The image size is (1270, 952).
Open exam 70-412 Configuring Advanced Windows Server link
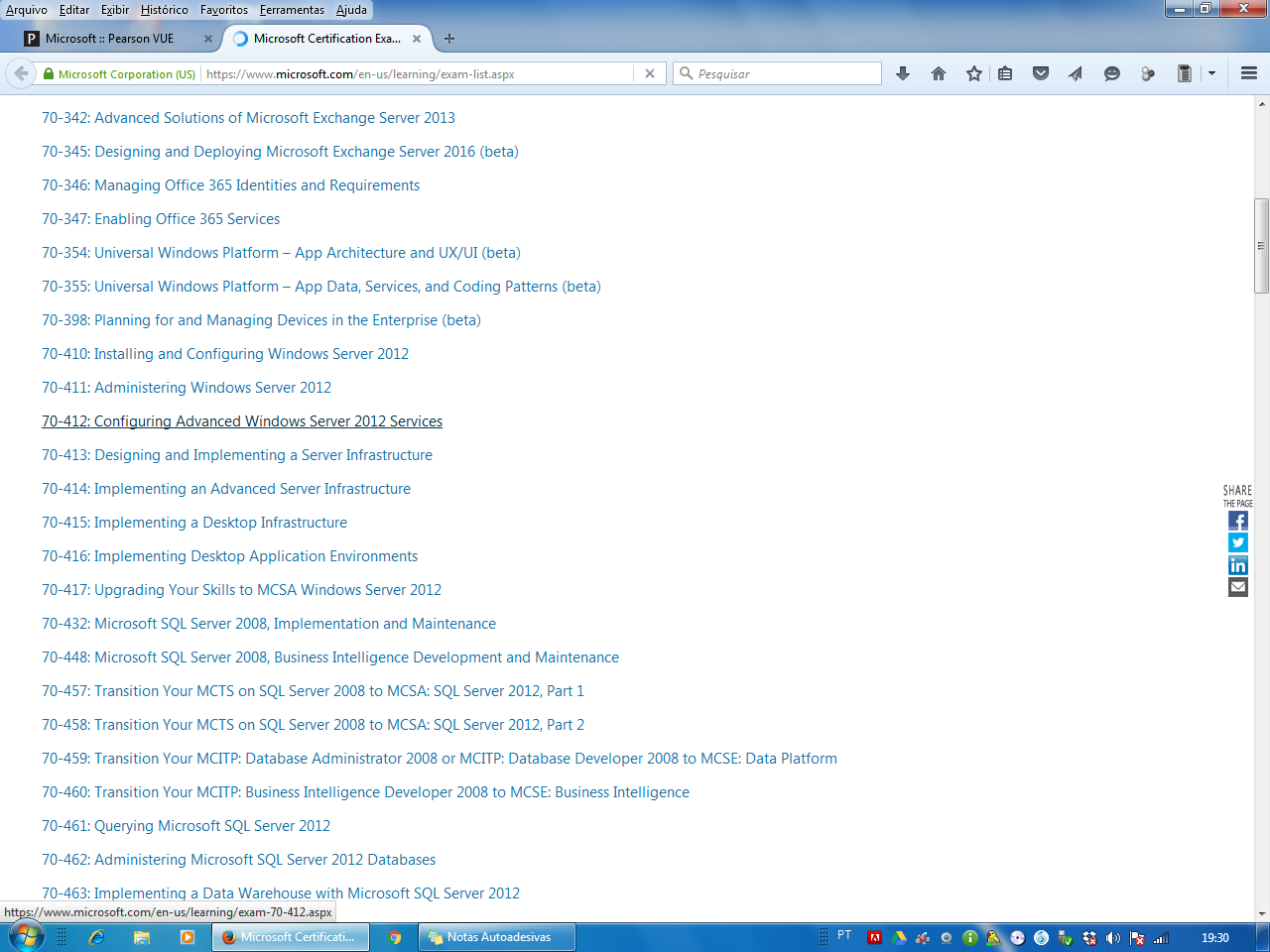tap(242, 421)
